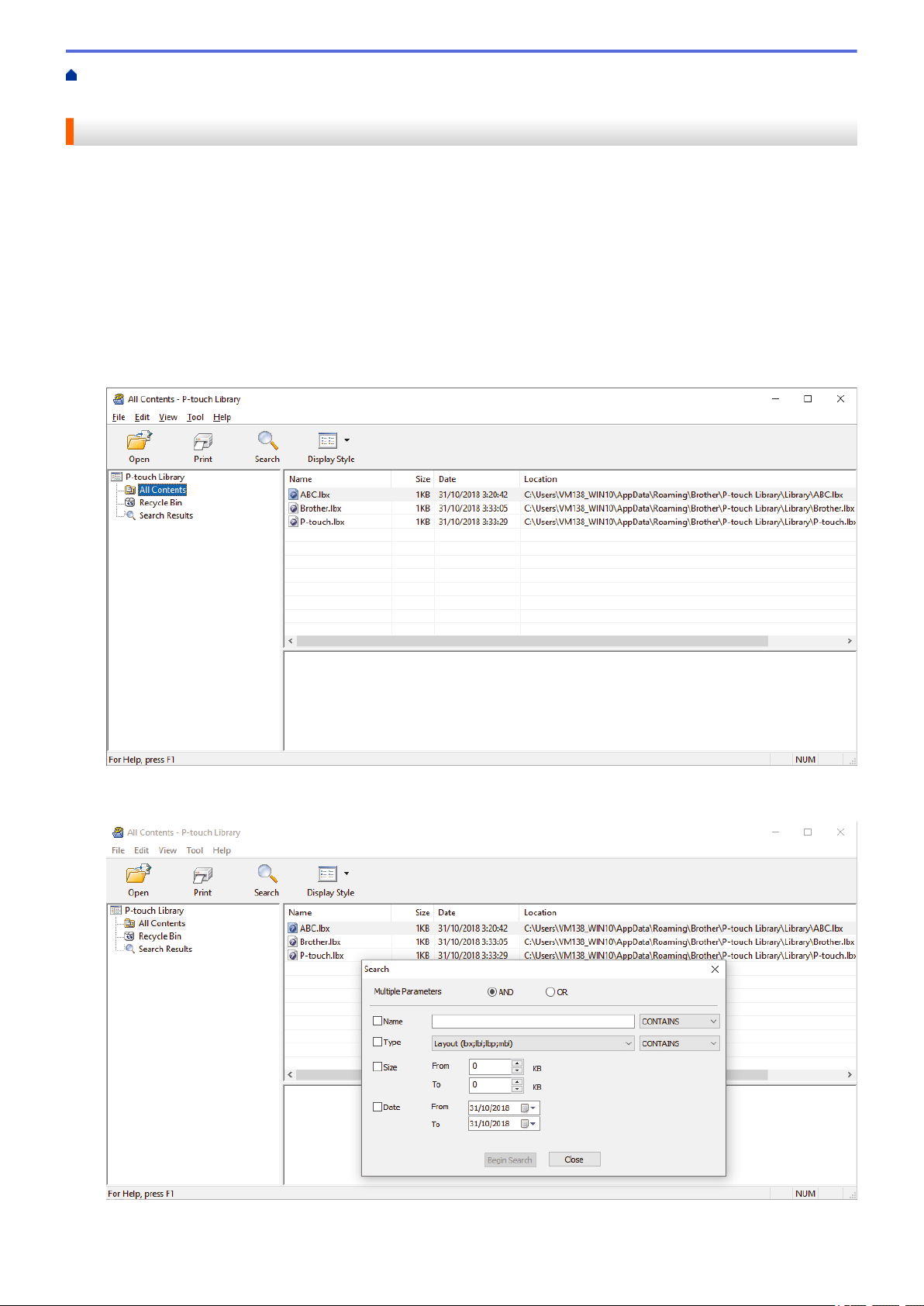924x1306 pixels.
Task: Select the OR radio button
Action: [x=550, y=992]
